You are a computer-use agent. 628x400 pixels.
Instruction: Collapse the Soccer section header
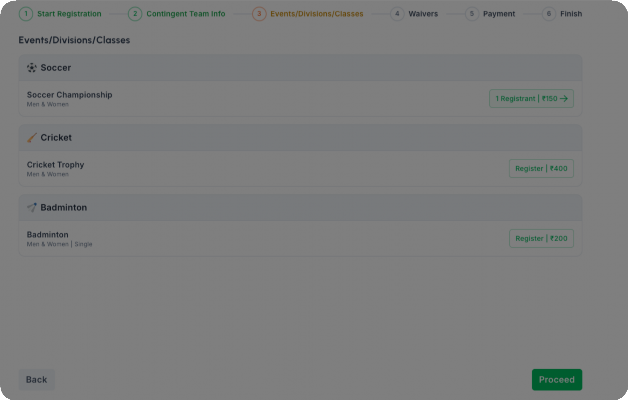click(300, 68)
